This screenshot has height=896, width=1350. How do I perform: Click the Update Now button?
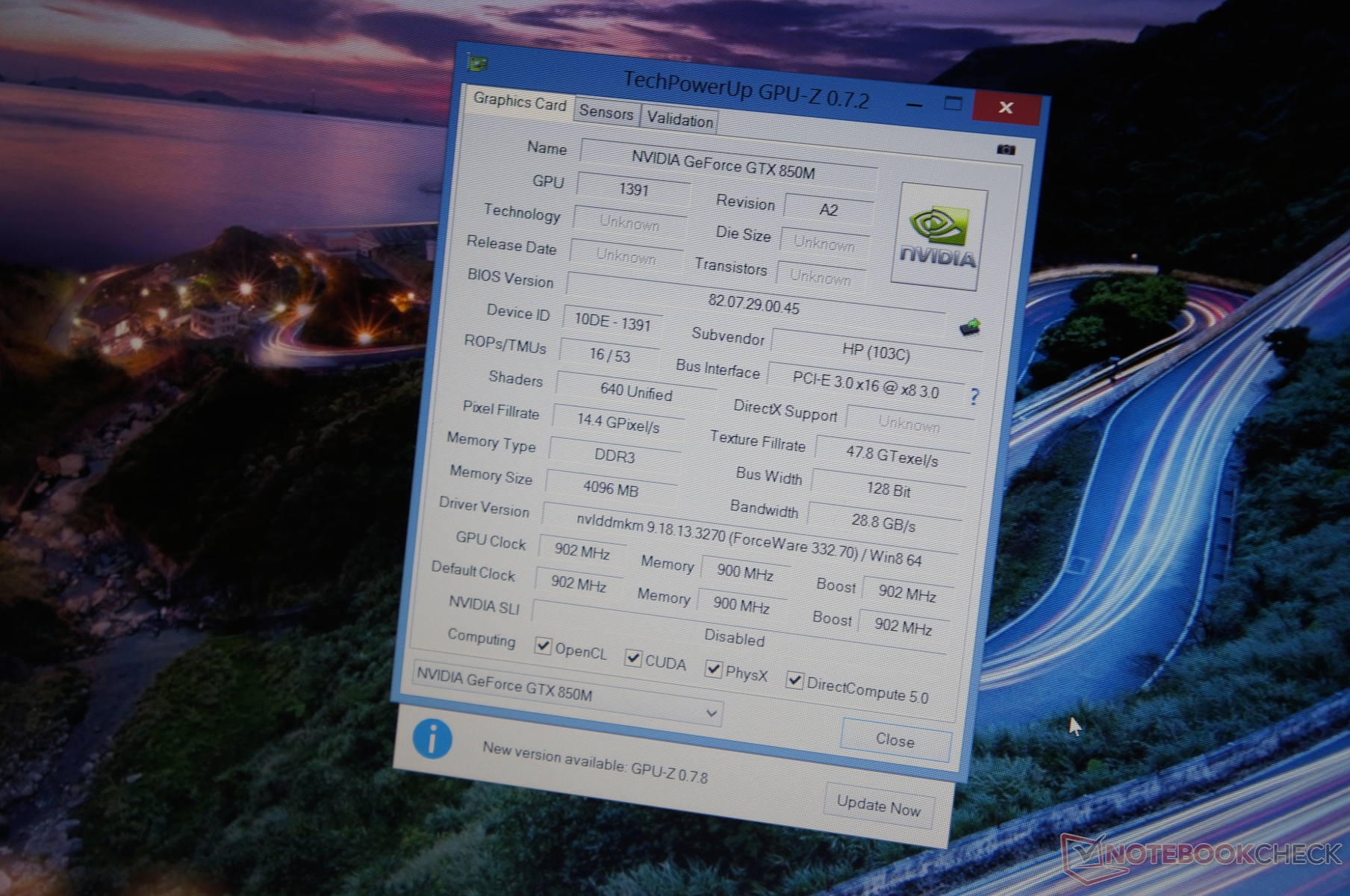(x=879, y=806)
